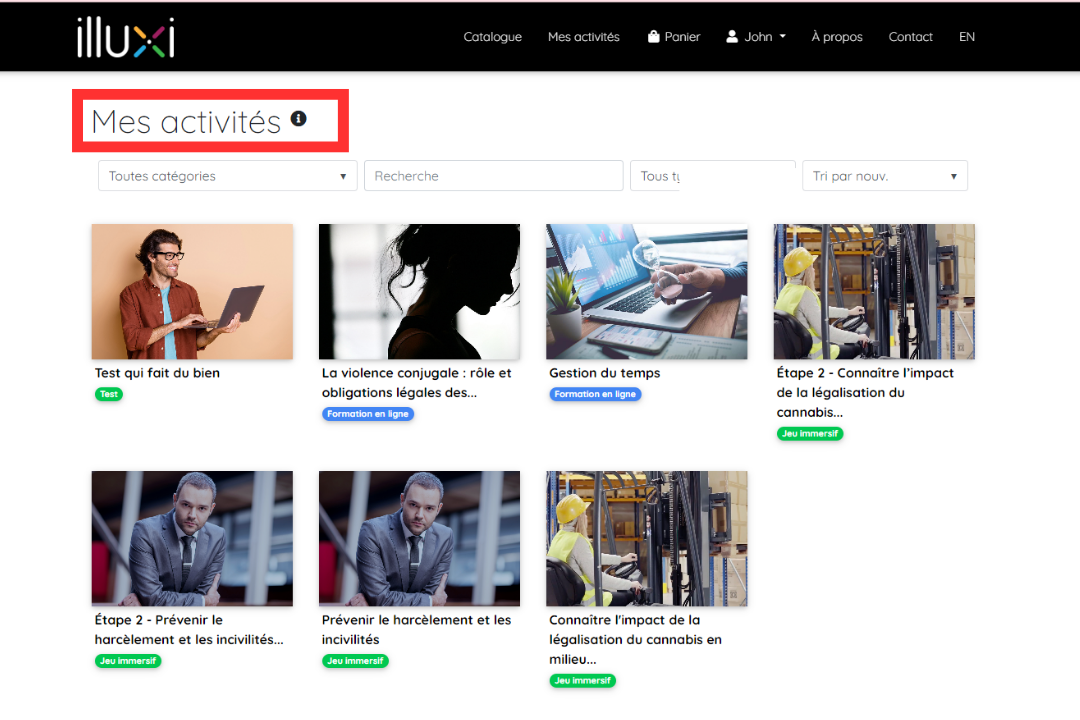Open the À propos page

[x=837, y=37]
